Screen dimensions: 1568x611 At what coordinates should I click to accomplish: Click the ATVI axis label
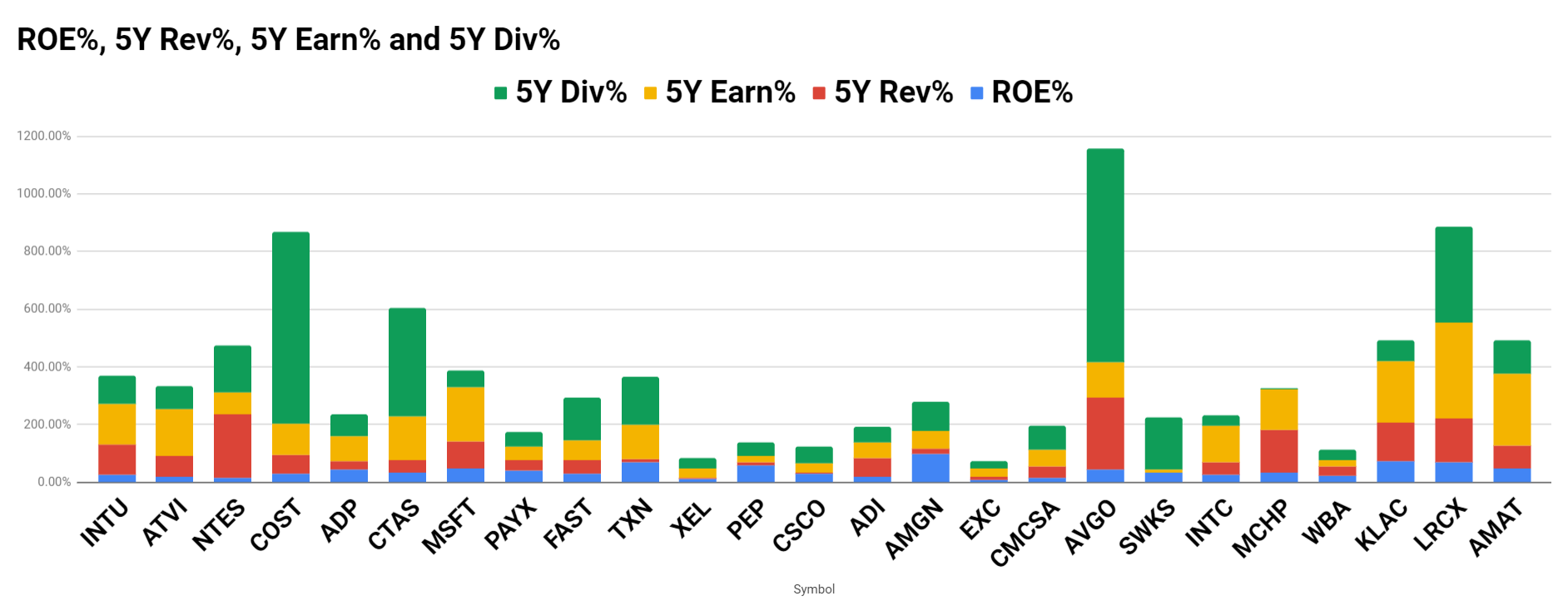(x=166, y=522)
